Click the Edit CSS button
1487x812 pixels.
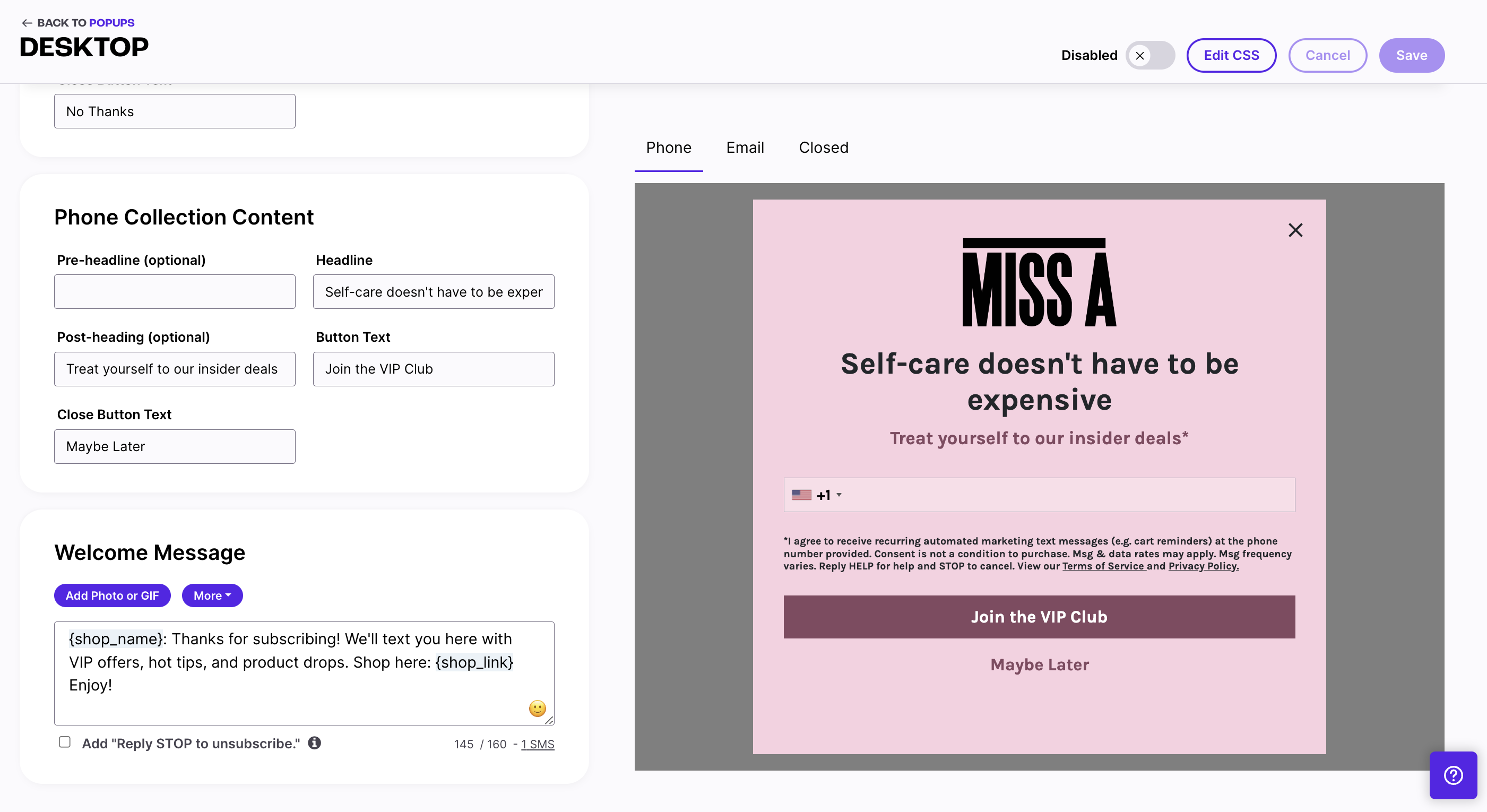click(1231, 55)
